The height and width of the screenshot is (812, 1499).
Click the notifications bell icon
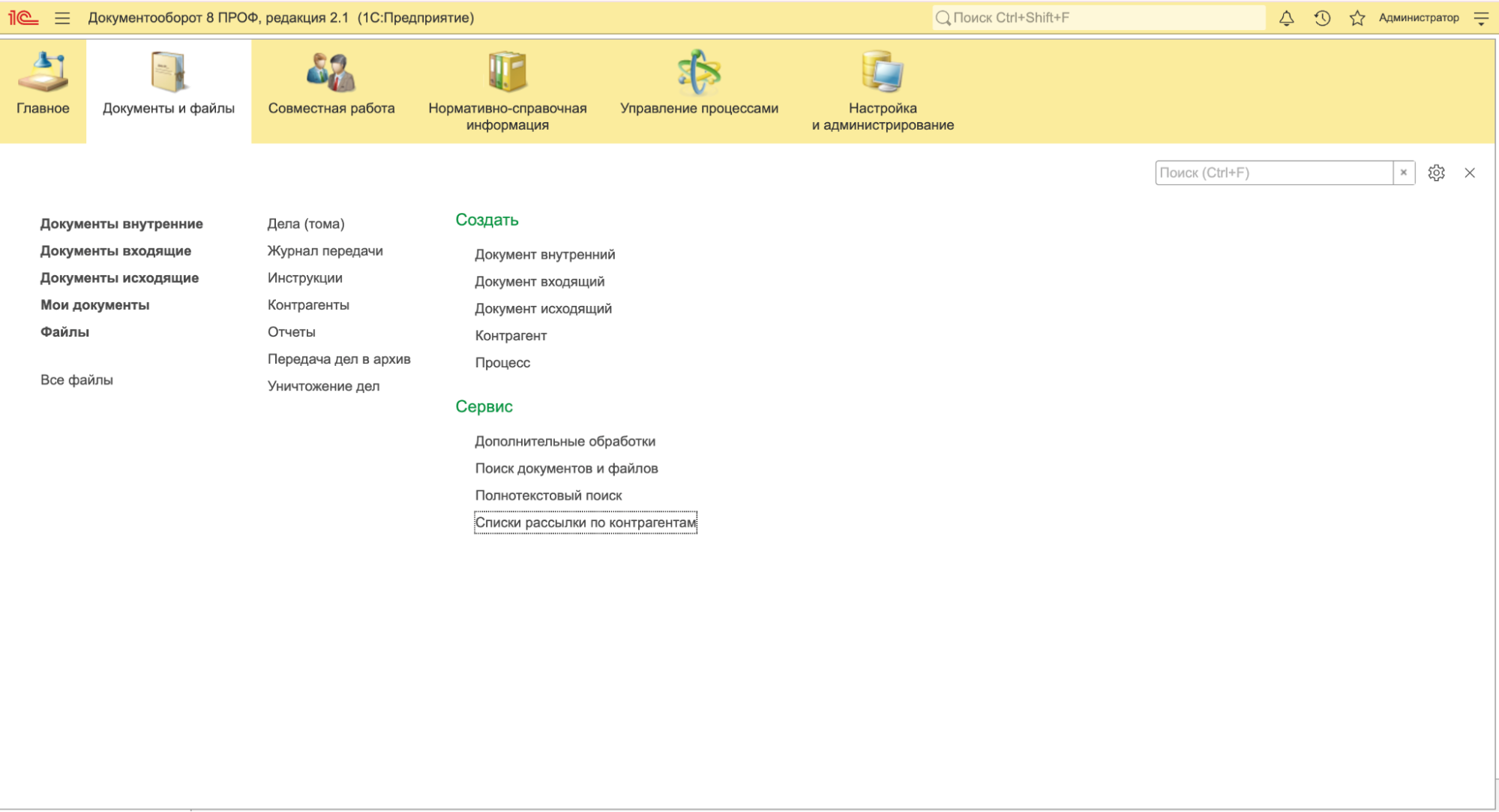coord(1287,18)
